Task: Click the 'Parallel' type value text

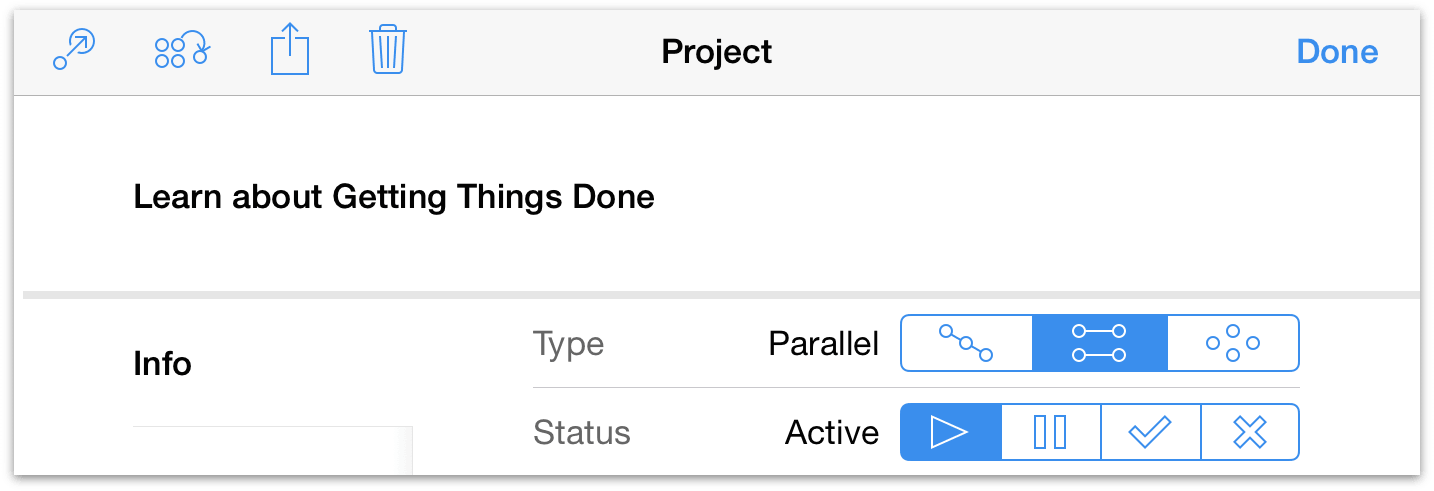Action: [x=823, y=345]
